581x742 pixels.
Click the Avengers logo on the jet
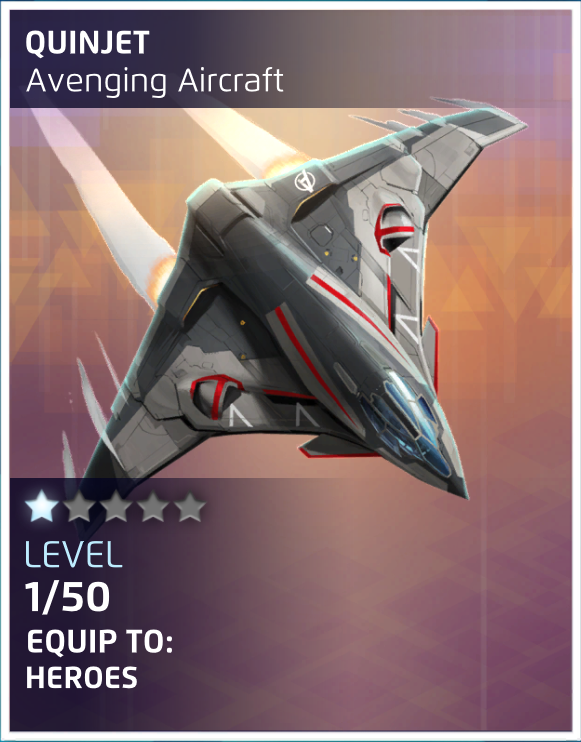(x=304, y=181)
